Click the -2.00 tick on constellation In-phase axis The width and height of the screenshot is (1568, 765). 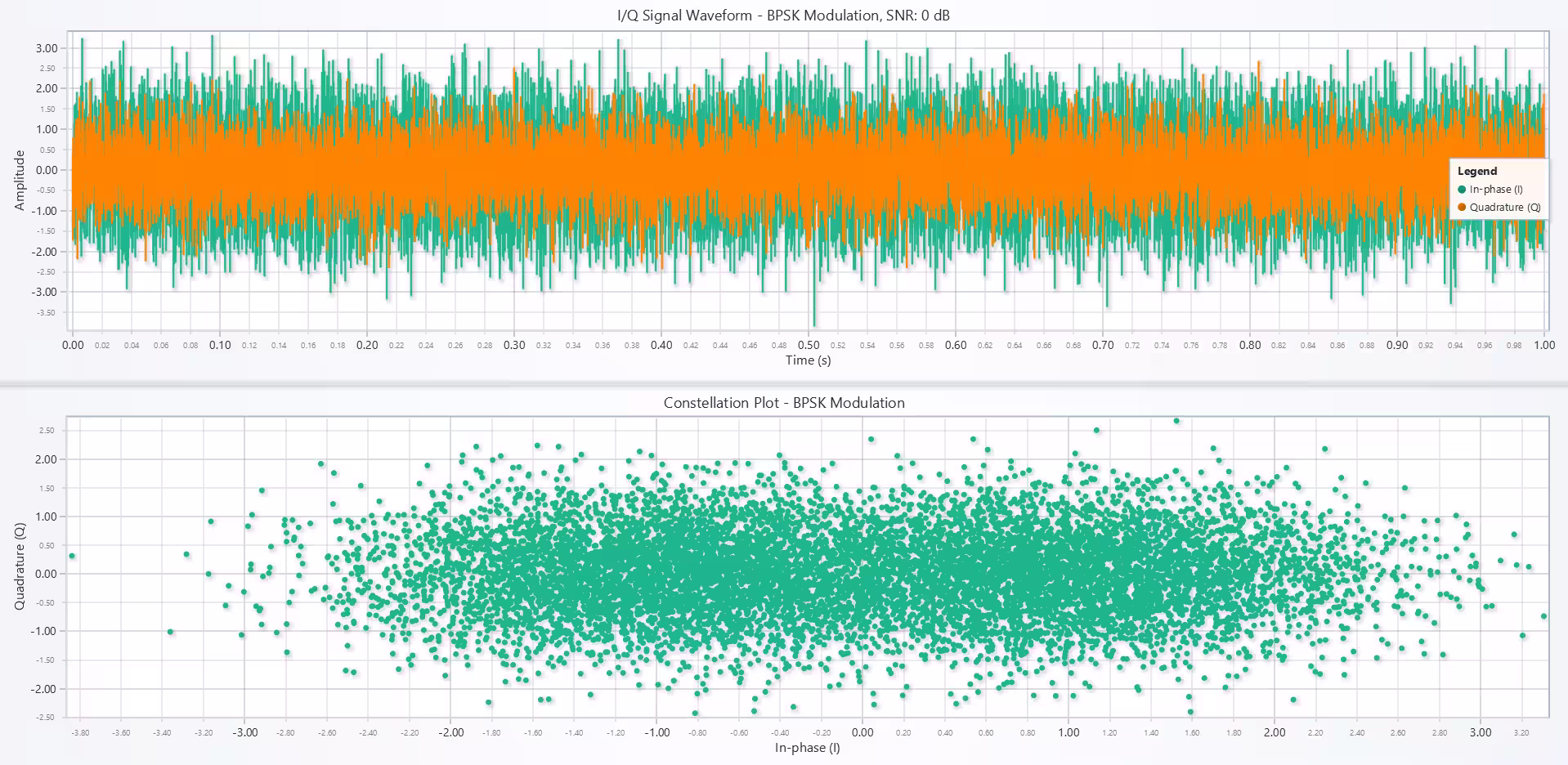451,733
